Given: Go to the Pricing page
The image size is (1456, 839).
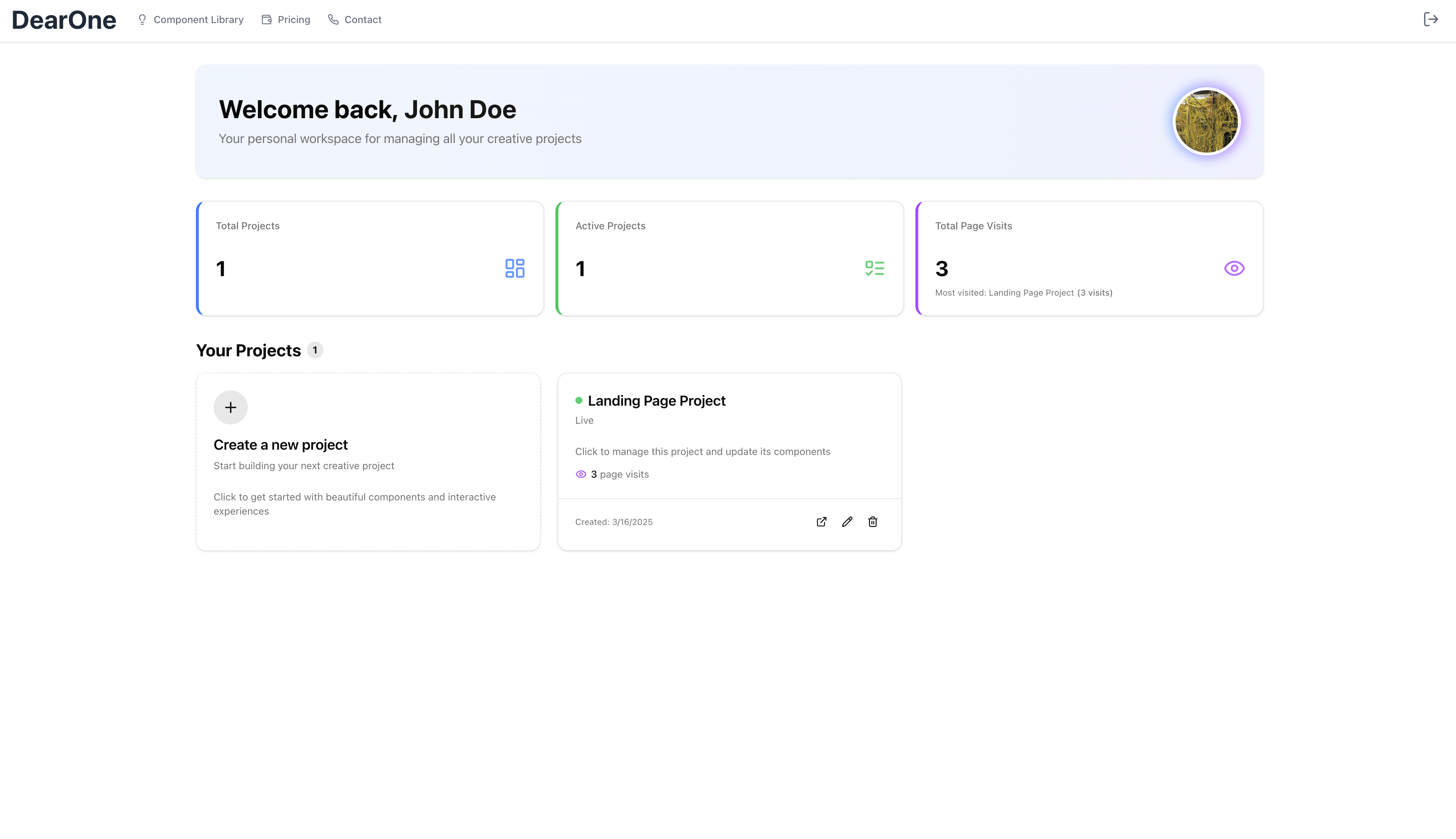Looking at the screenshot, I should [x=293, y=20].
